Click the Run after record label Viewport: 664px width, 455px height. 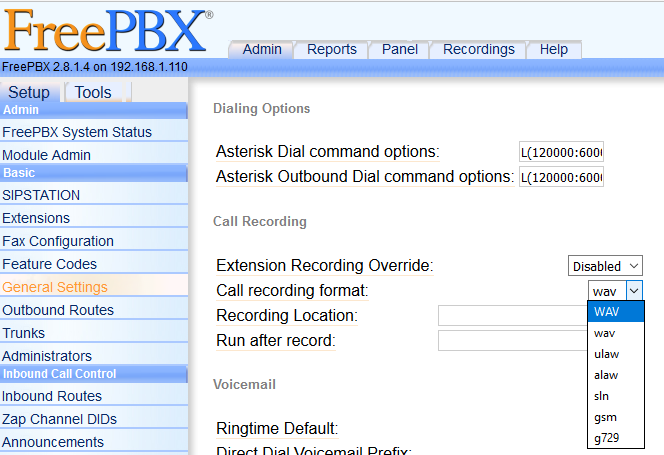tap(276, 341)
